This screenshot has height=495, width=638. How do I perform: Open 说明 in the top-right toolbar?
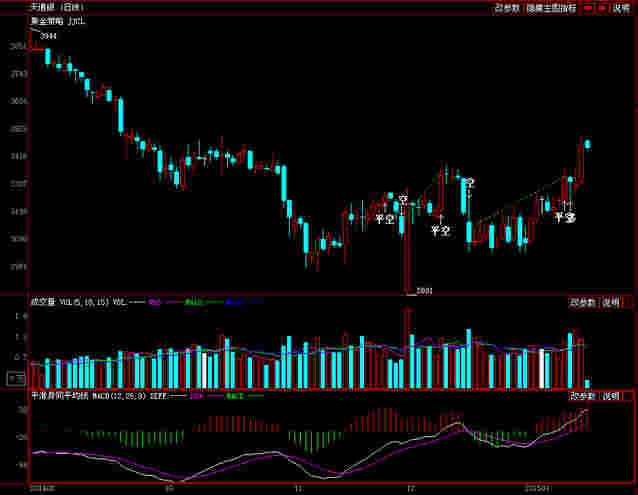622,7
